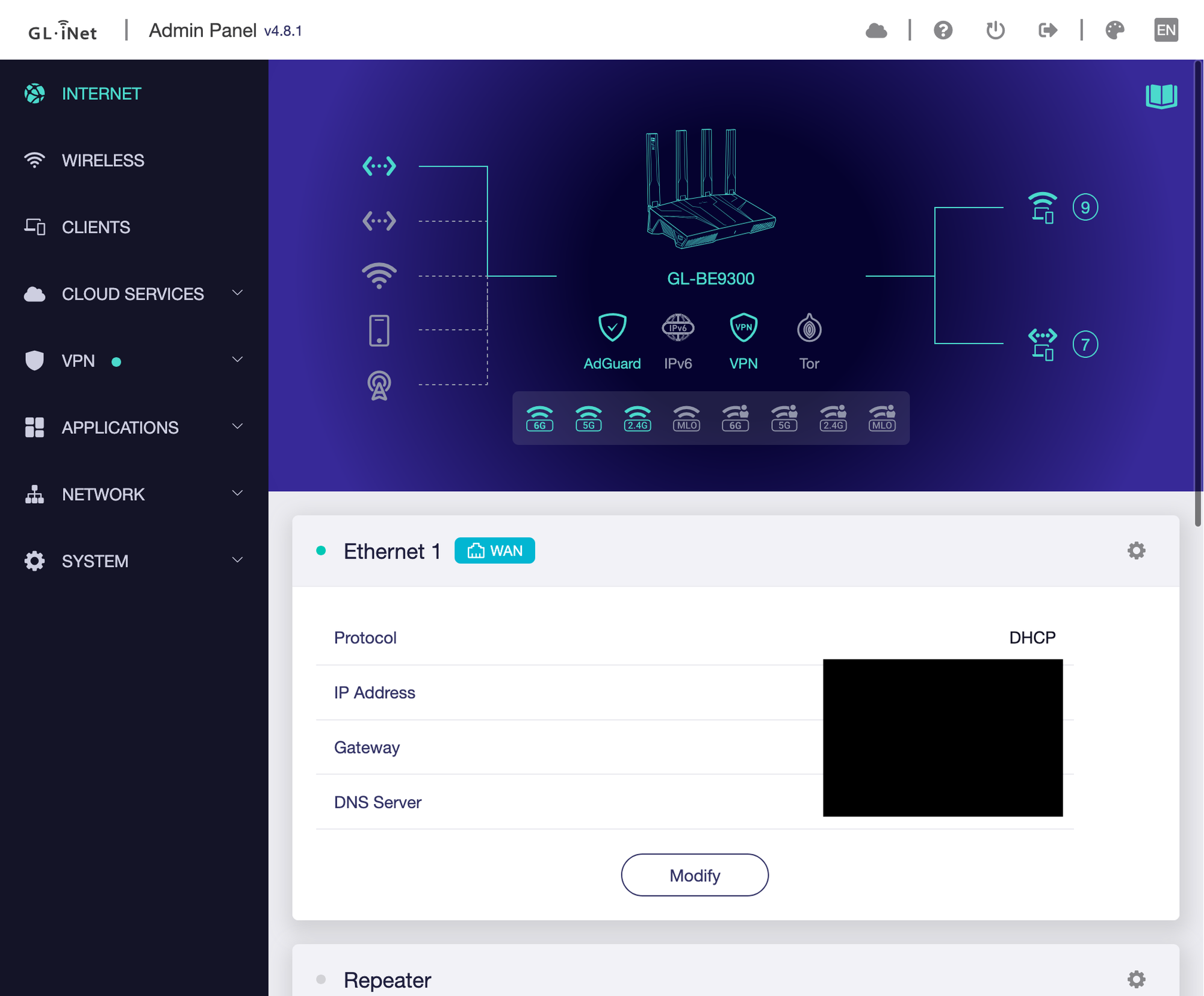Open Ethernet 1 gear settings
The image size is (1204, 996).
click(1136, 551)
